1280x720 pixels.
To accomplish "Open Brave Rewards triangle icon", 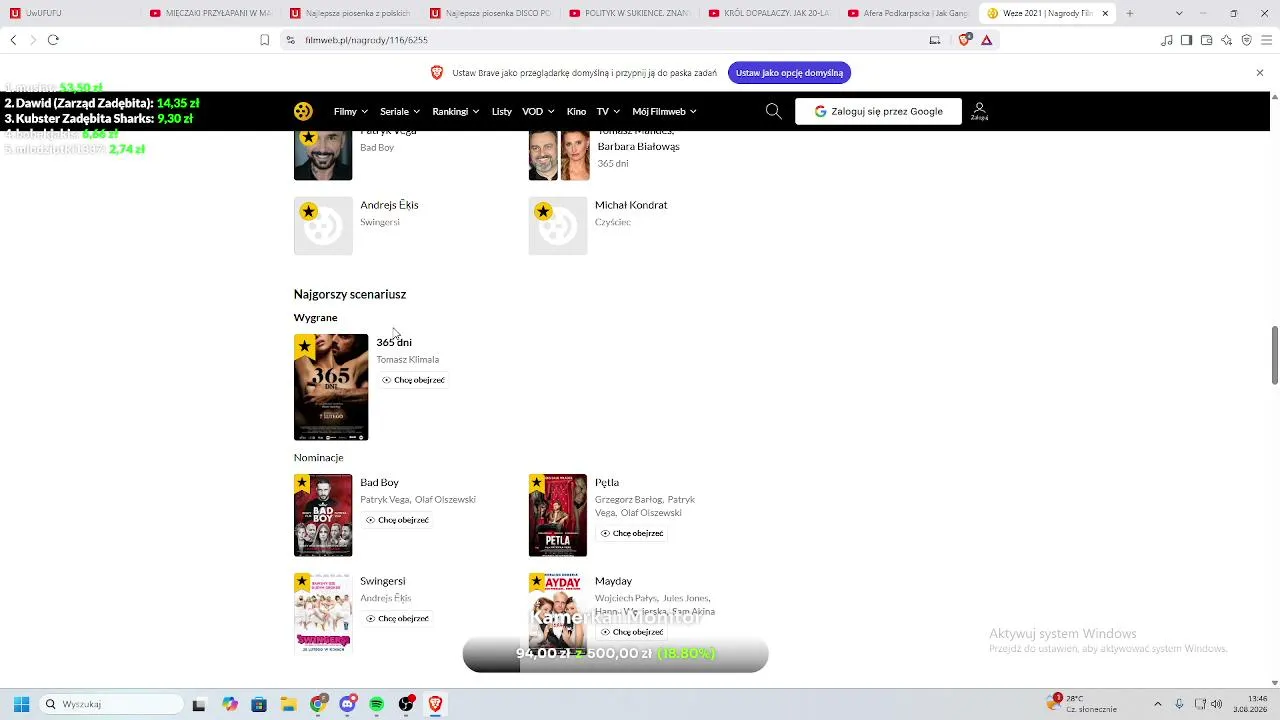I will (986, 40).
